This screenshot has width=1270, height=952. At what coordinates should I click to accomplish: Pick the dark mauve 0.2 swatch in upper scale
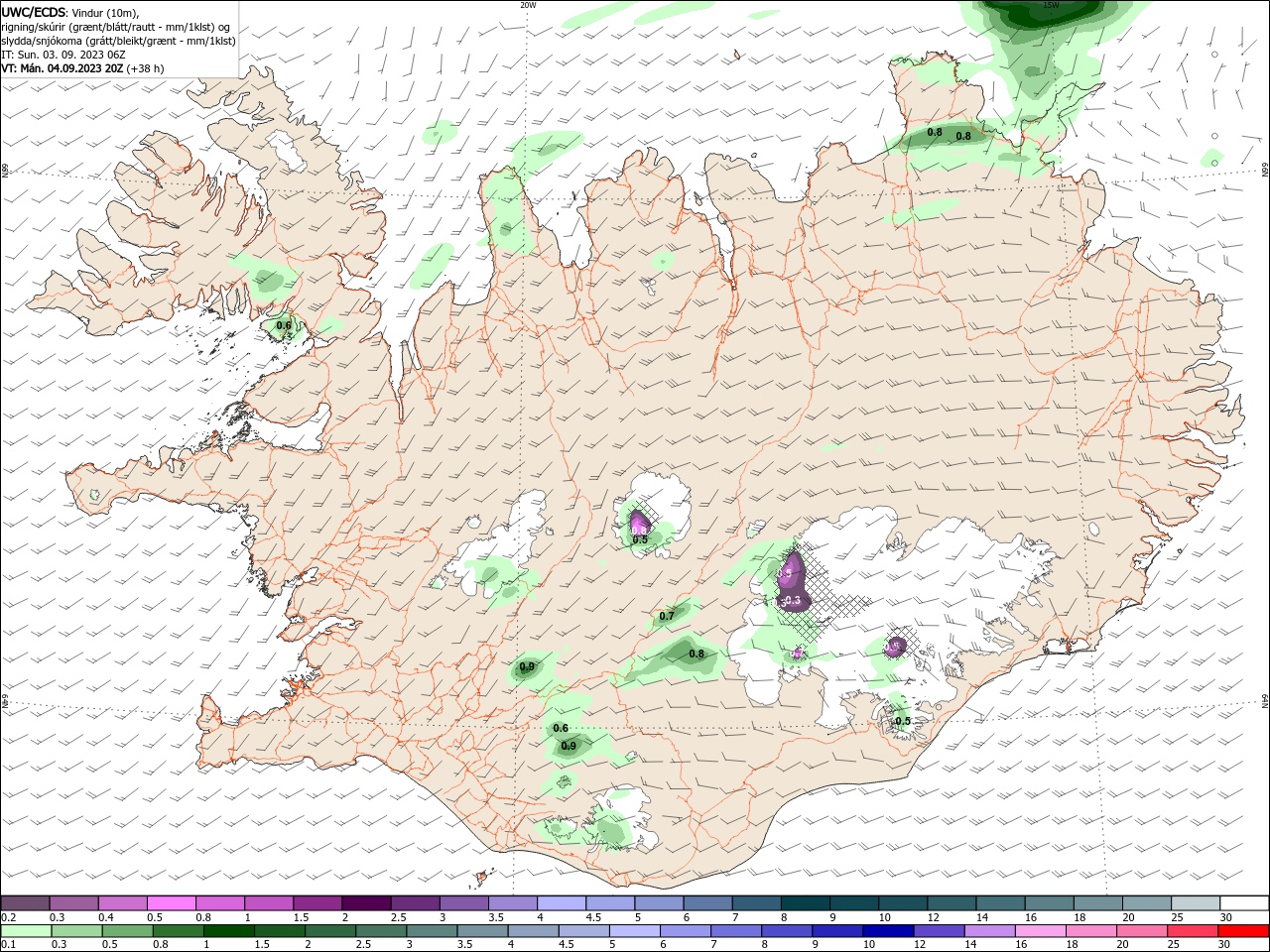click(25, 903)
